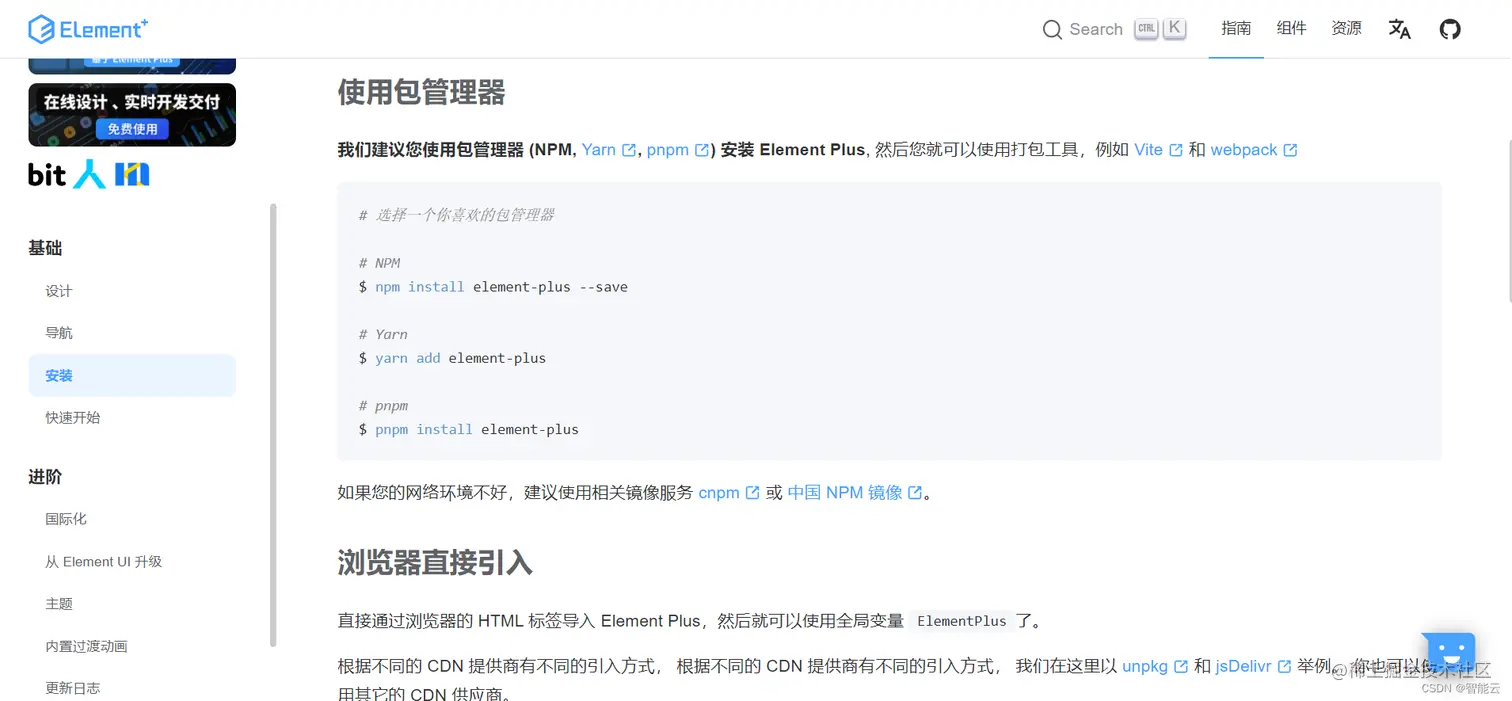Open the Yarn documentation link
1512x701 pixels.
601,149
